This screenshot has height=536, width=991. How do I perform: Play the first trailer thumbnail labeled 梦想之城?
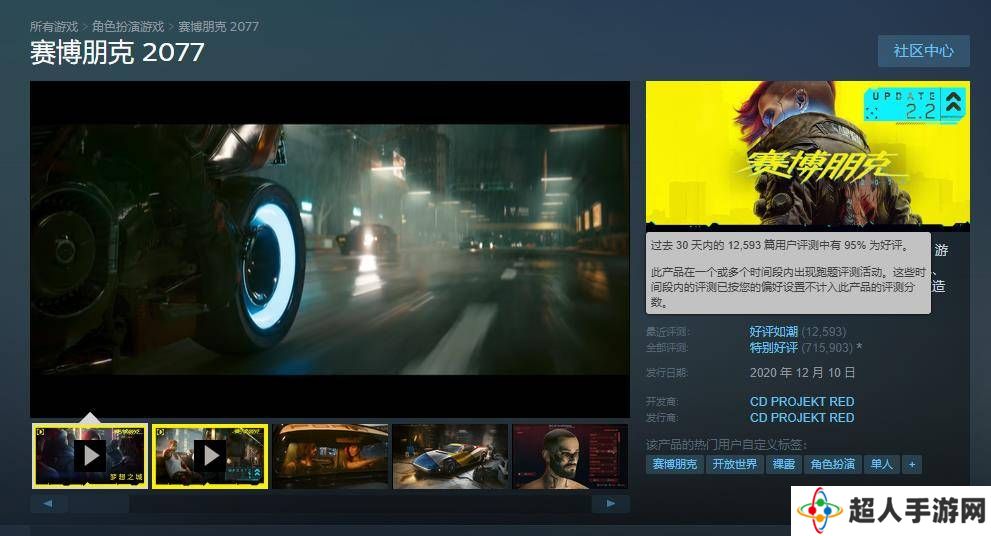pos(90,456)
